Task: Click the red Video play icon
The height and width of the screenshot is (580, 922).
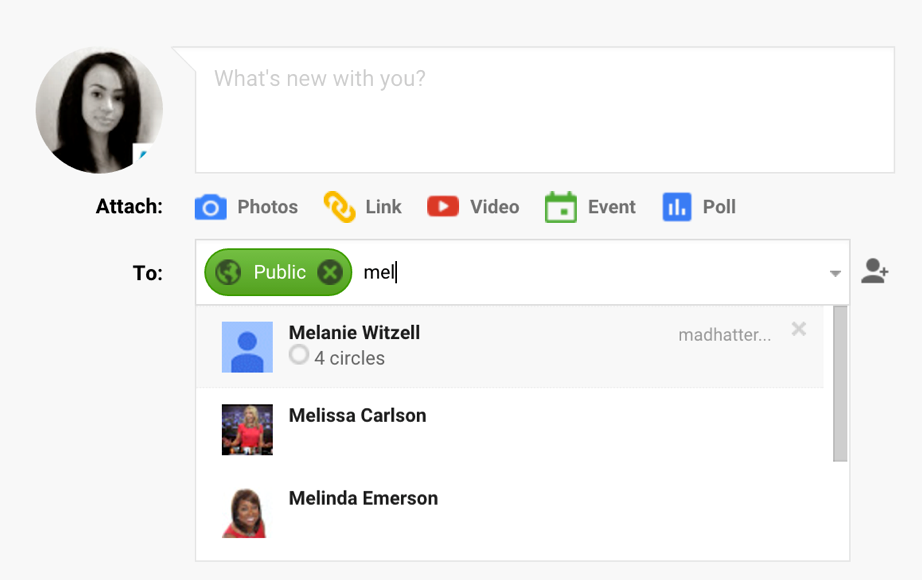Action: point(443,207)
